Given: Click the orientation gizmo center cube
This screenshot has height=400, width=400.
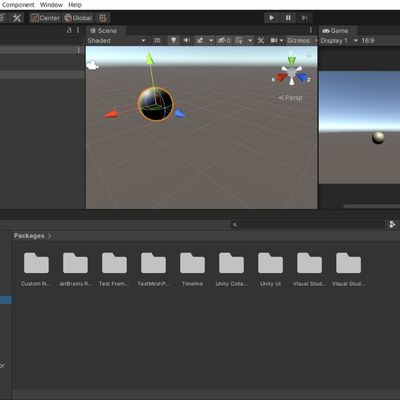Looking at the screenshot, I should coord(292,72).
